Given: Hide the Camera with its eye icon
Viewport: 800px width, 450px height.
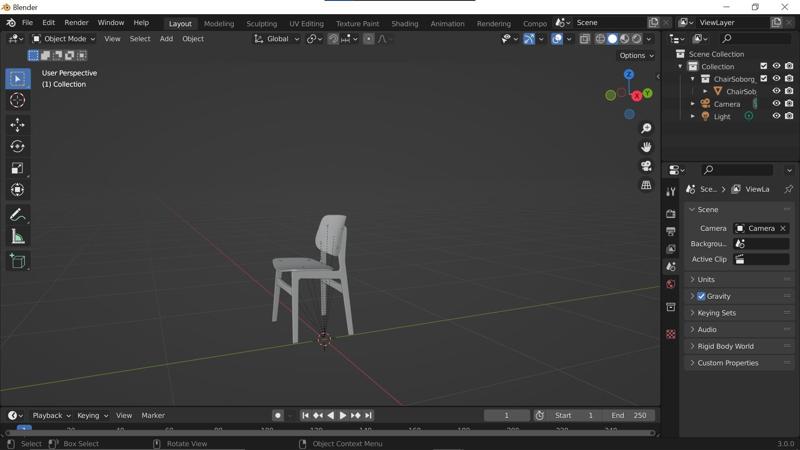Looking at the screenshot, I should tap(776, 104).
